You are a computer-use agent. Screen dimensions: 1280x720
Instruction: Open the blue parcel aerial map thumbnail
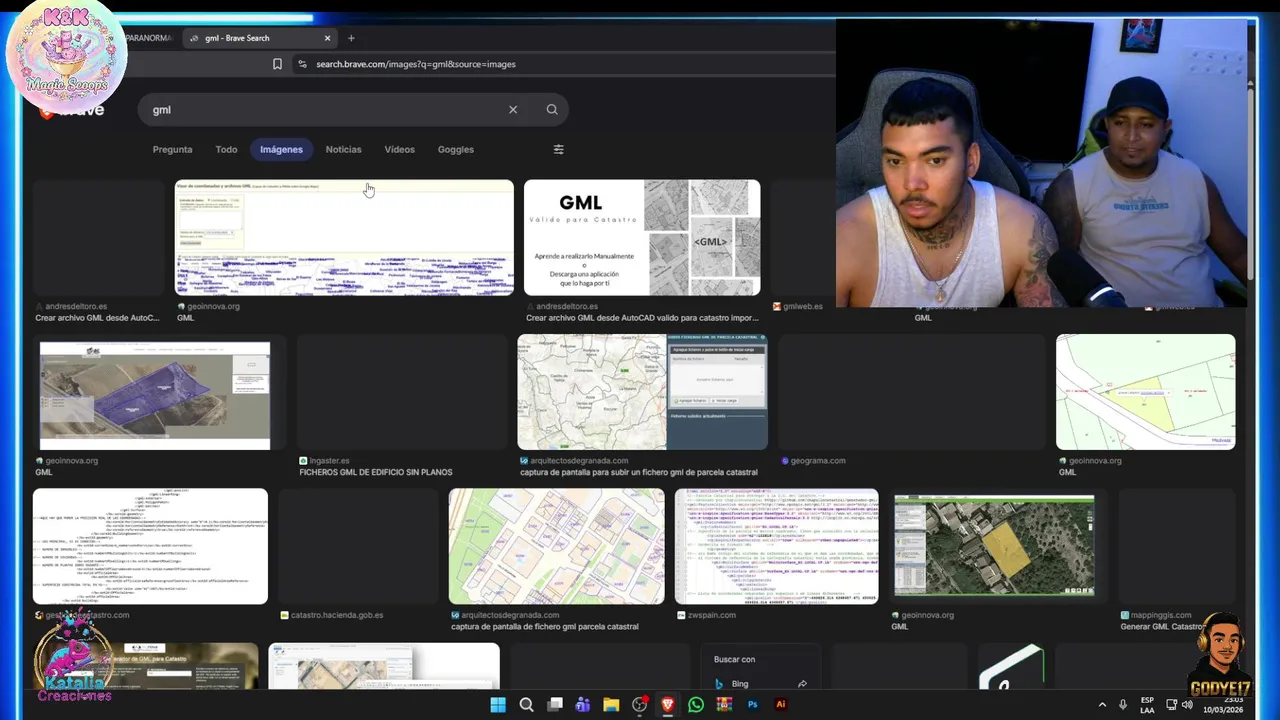tap(155, 395)
